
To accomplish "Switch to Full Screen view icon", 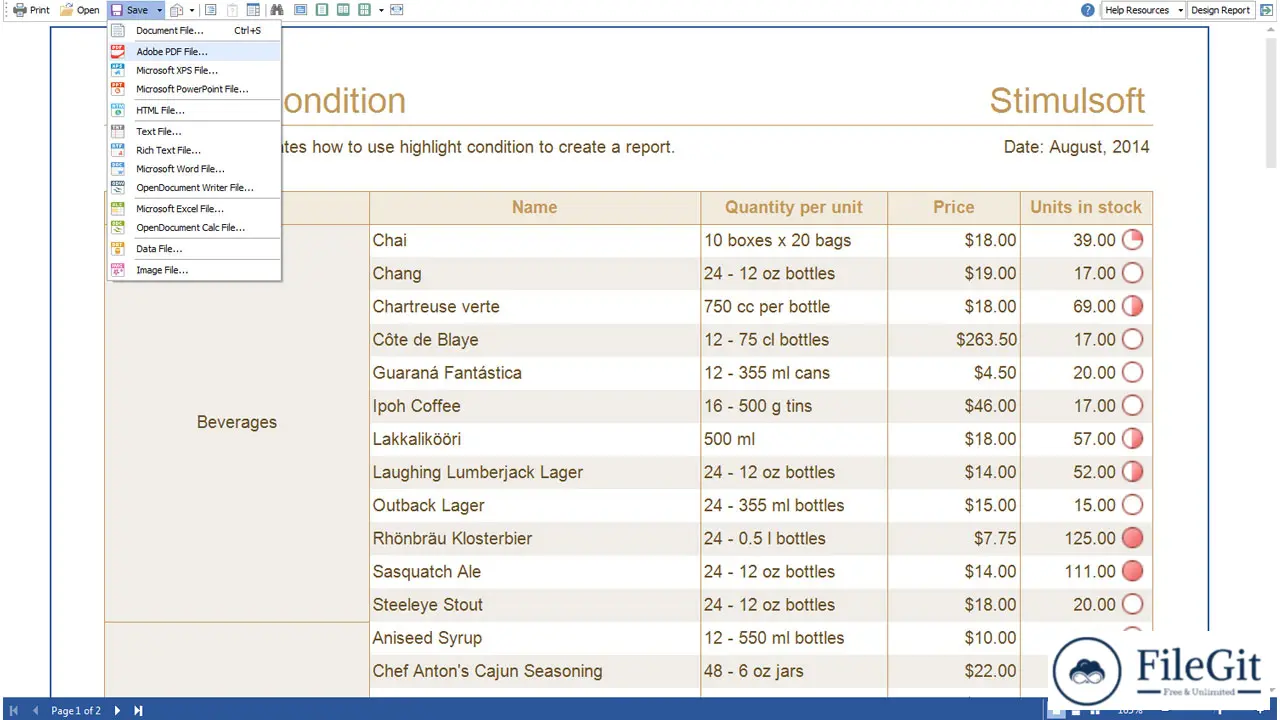I will coord(300,10).
